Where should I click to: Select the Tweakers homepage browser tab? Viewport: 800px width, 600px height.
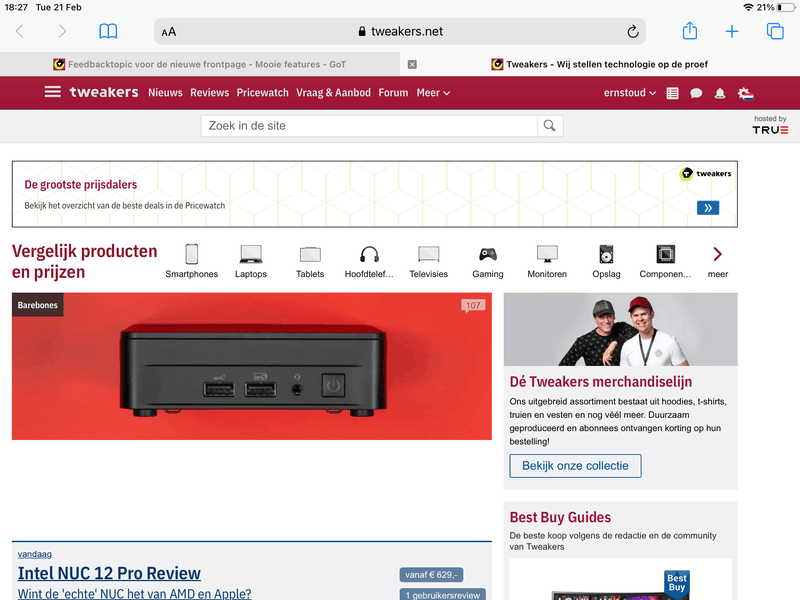point(600,64)
